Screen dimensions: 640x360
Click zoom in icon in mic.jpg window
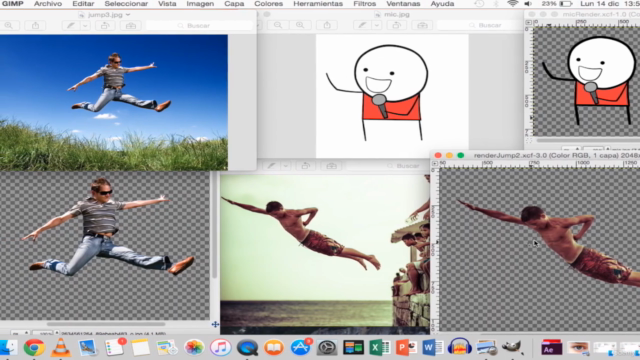(x=300, y=25)
